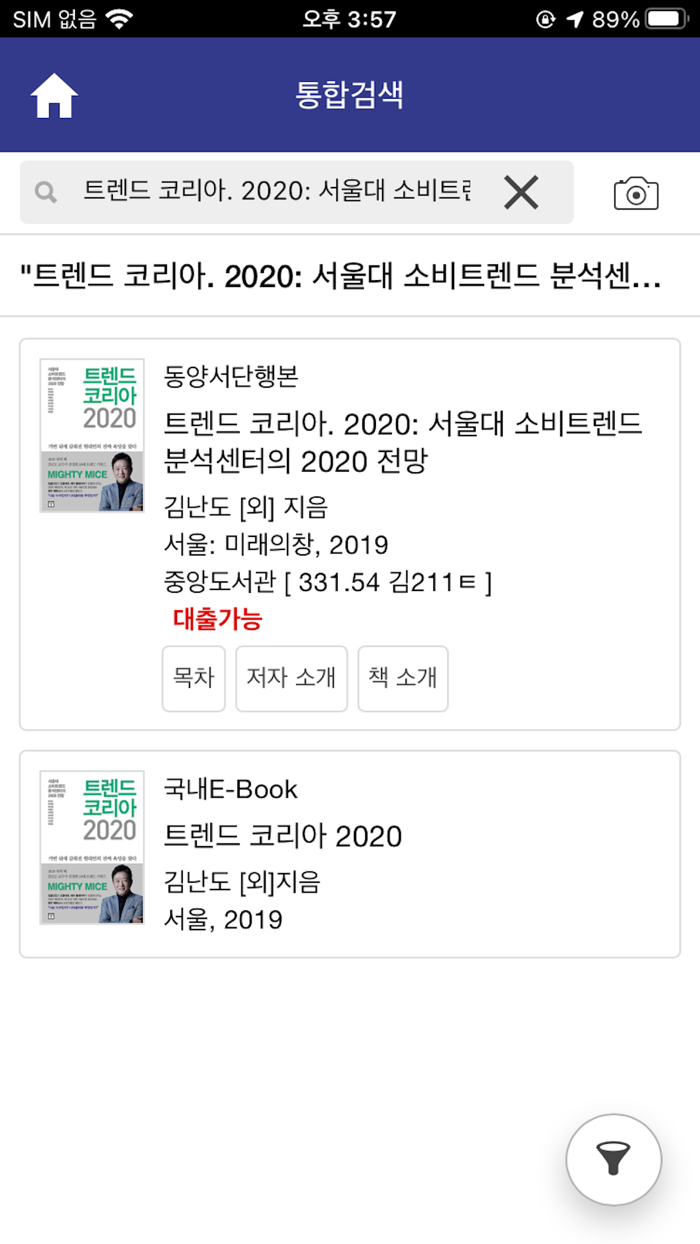
Task: Tap the 책 소개 book description button
Action: pos(403,679)
